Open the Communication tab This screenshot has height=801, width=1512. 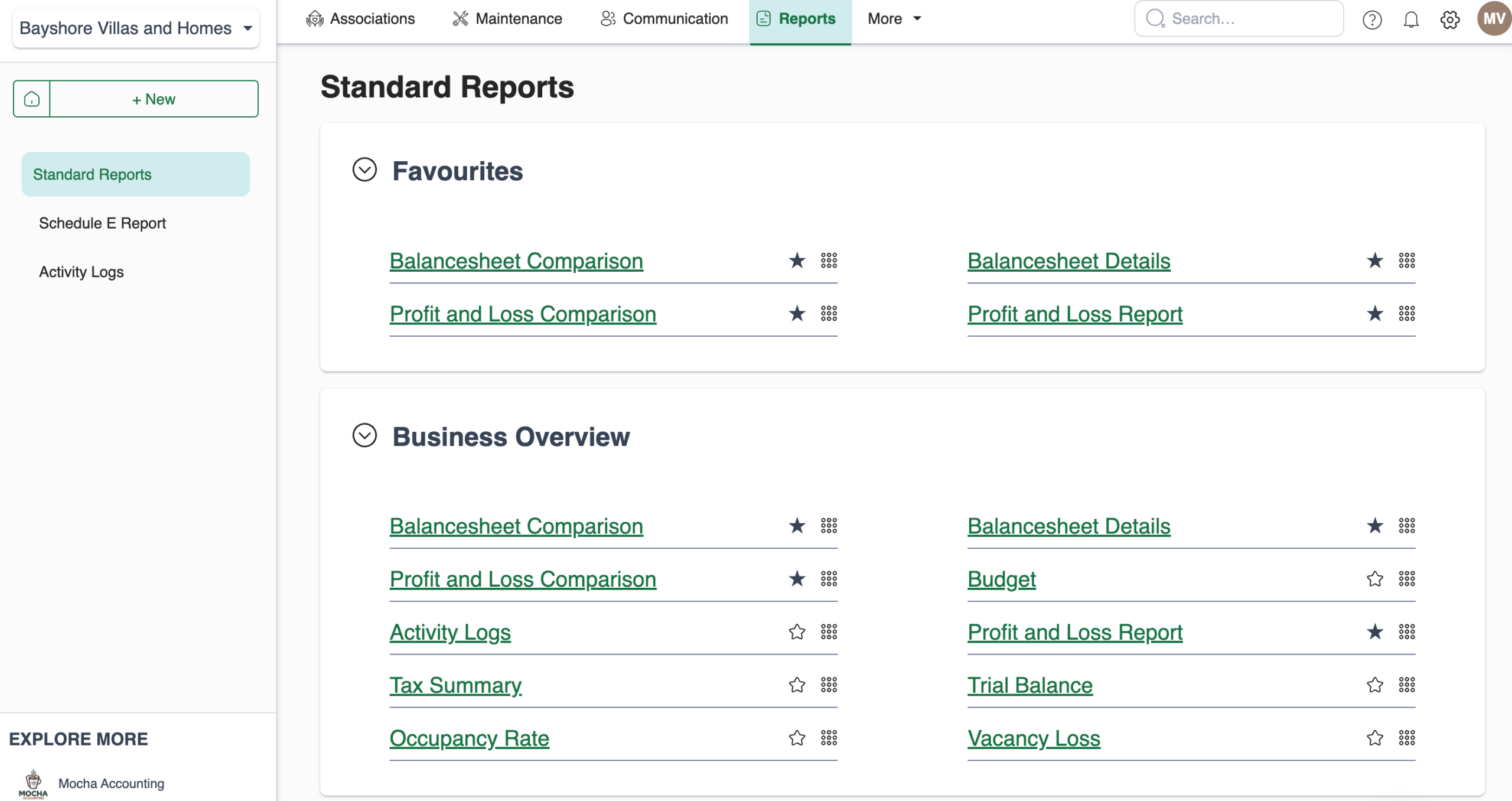point(664,19)
